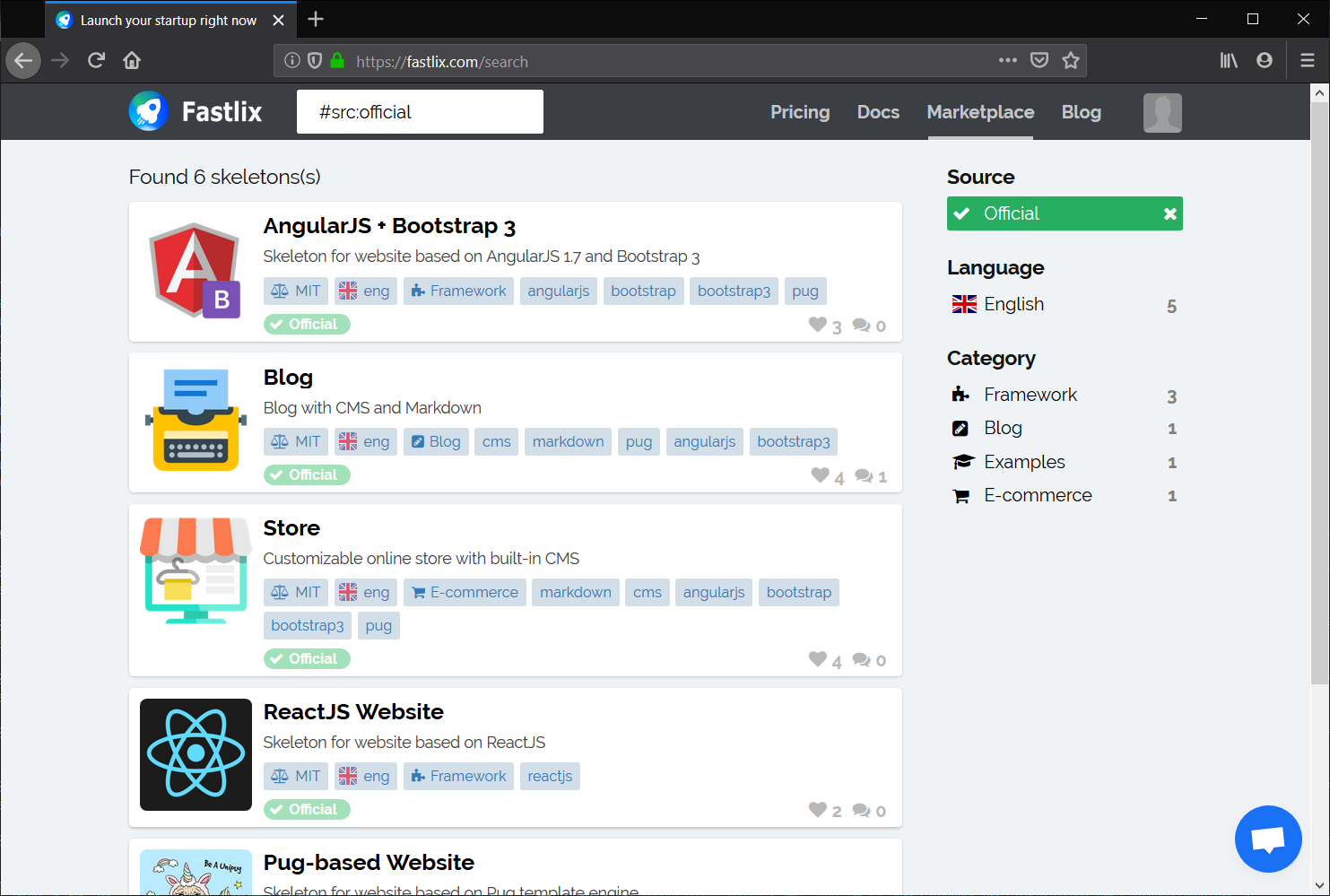Open Firefox account icon
This screenshot has height=896, width=1330.
pos(1265,60)
